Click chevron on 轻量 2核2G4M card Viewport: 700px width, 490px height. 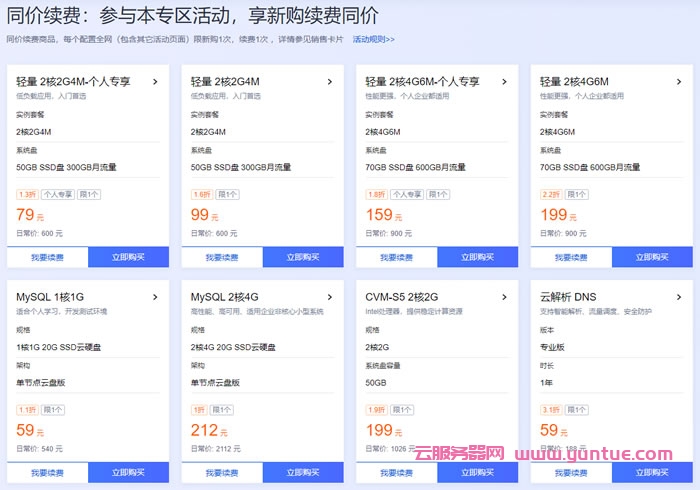pos(330,82)
